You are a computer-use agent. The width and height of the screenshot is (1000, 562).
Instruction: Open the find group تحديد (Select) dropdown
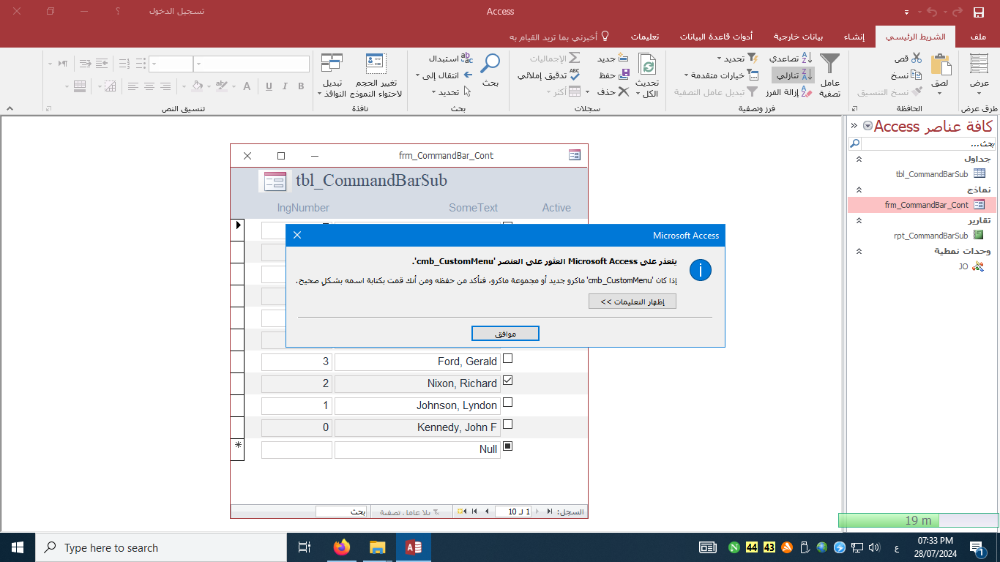(452, 92)
